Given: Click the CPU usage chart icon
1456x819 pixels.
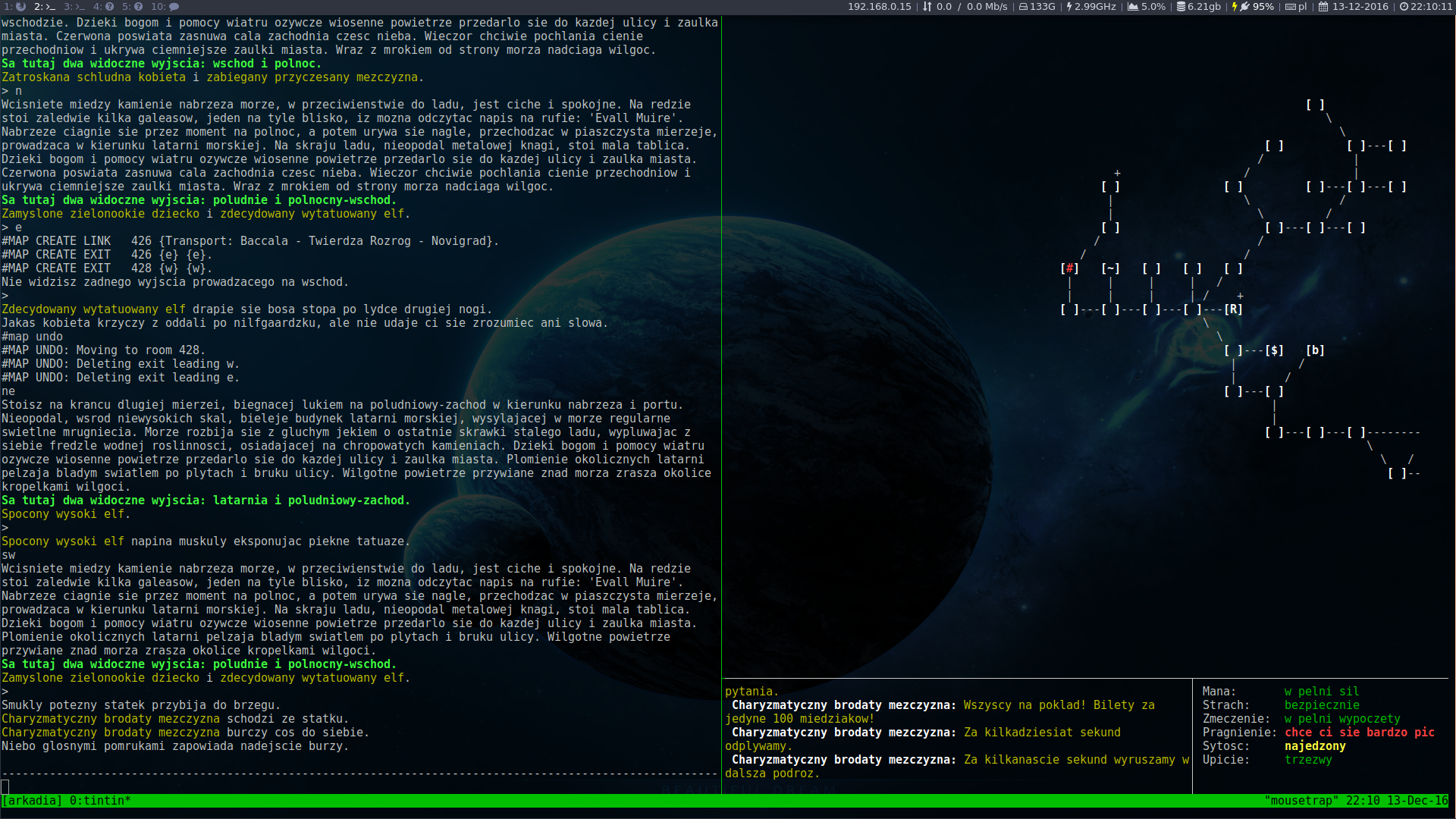Looking at the screenshot, I should coord(1133,7).
